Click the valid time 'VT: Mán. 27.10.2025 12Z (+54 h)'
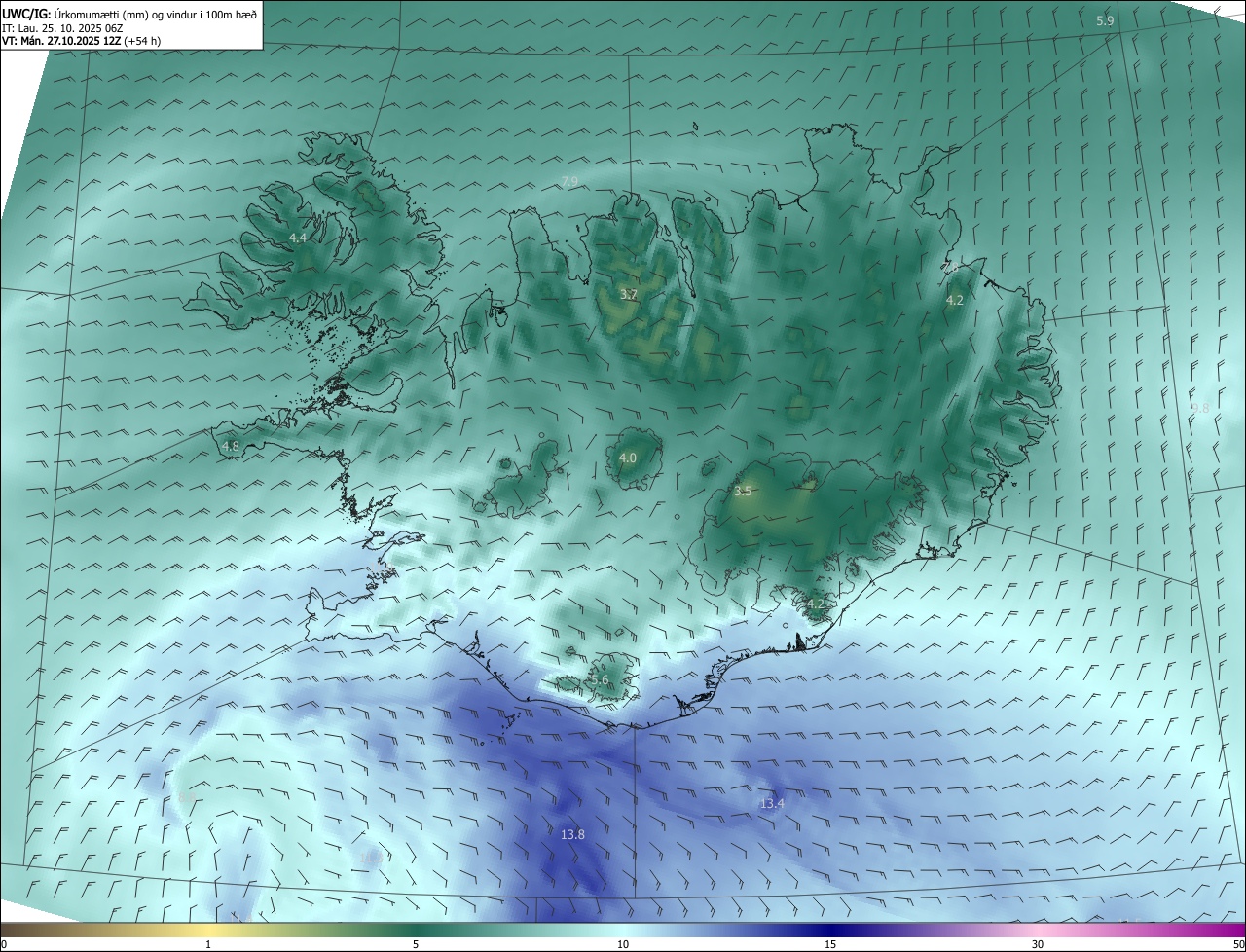 (82, 41)
